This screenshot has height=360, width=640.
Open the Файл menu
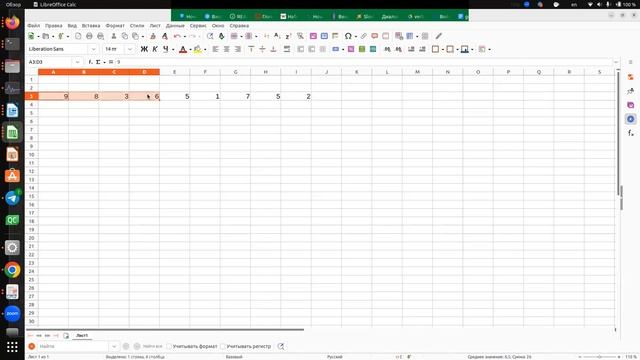pos(33,25)
